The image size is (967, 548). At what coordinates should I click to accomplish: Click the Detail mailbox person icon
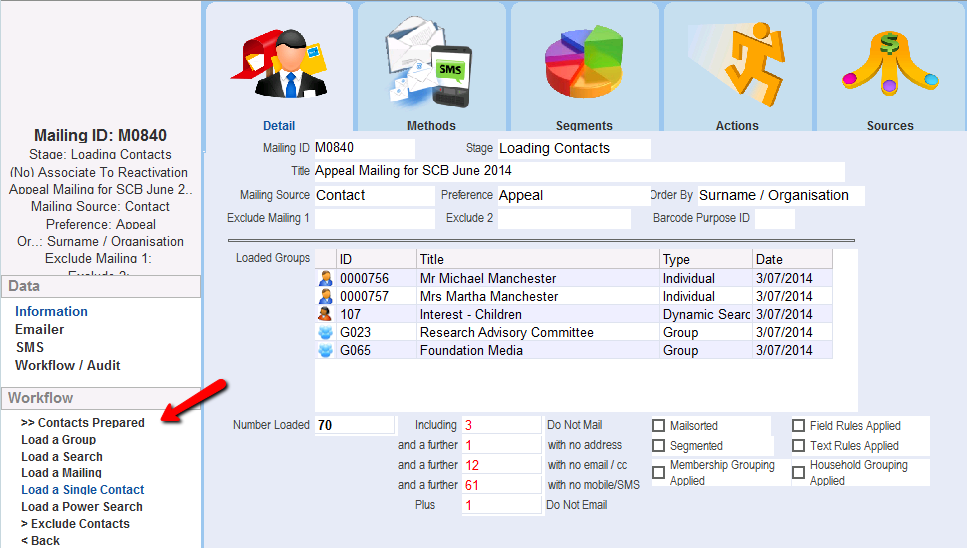[279, 65]
